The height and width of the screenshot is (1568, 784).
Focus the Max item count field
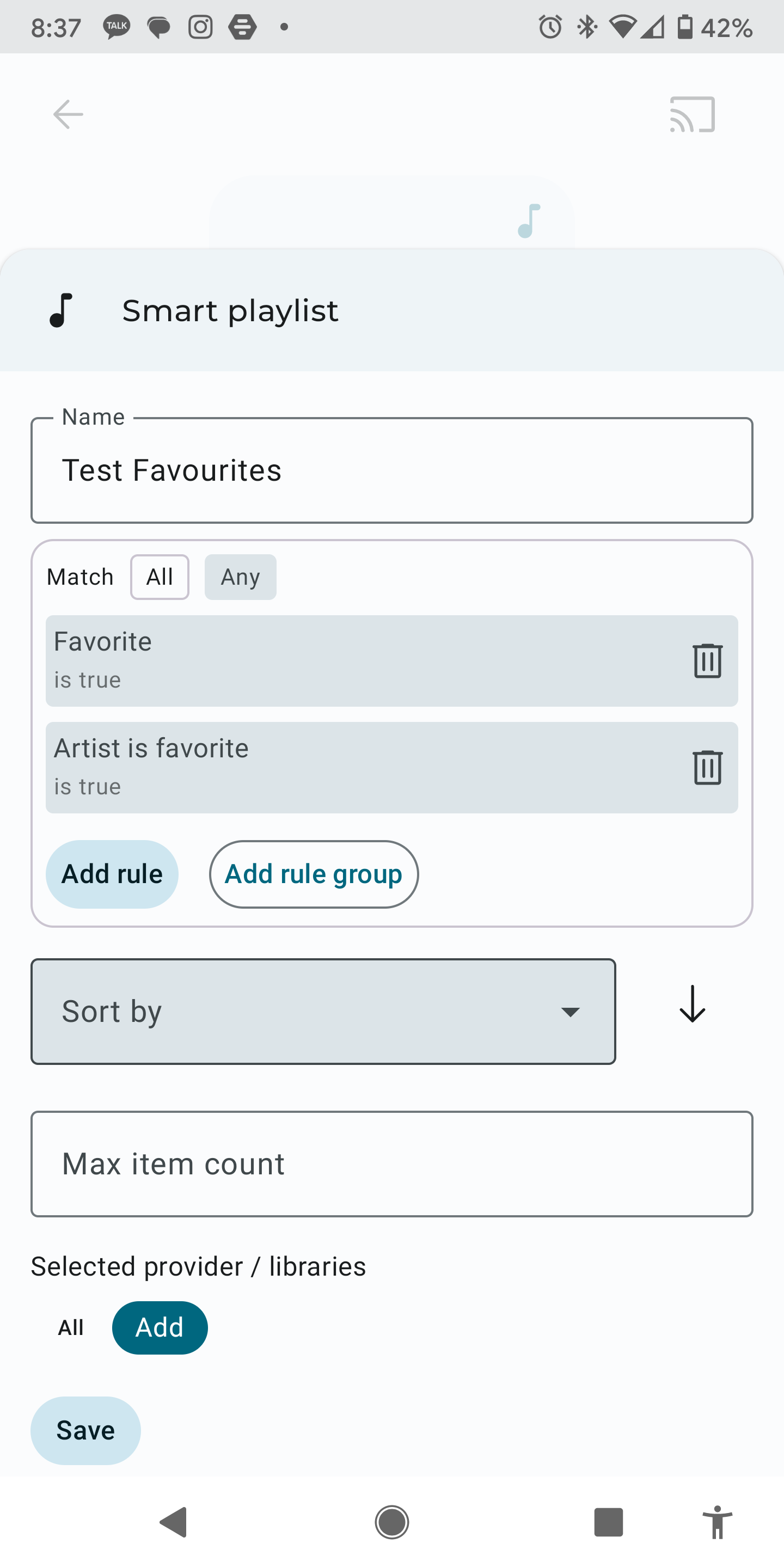point(391,1163)
